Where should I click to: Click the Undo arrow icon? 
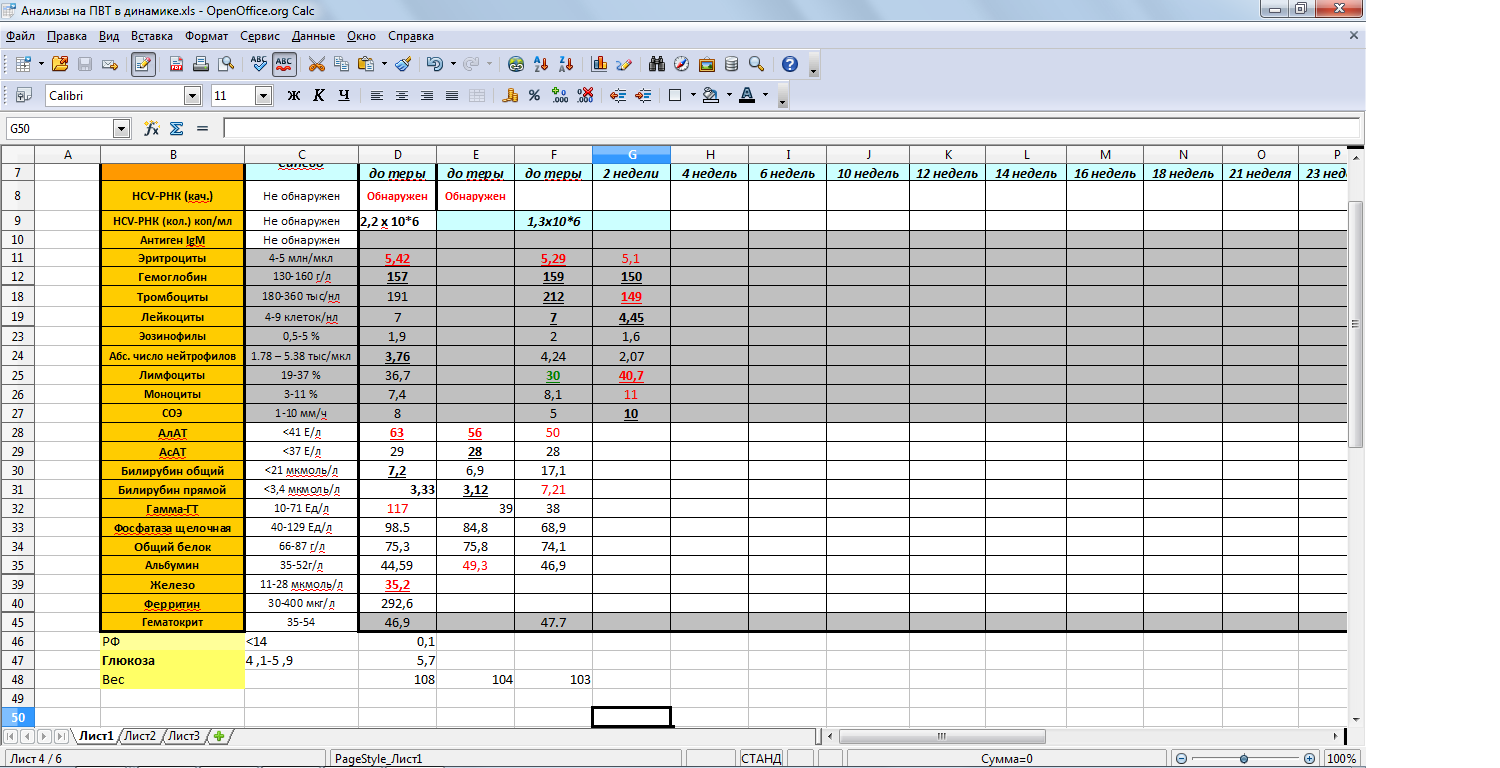(435, 64)
